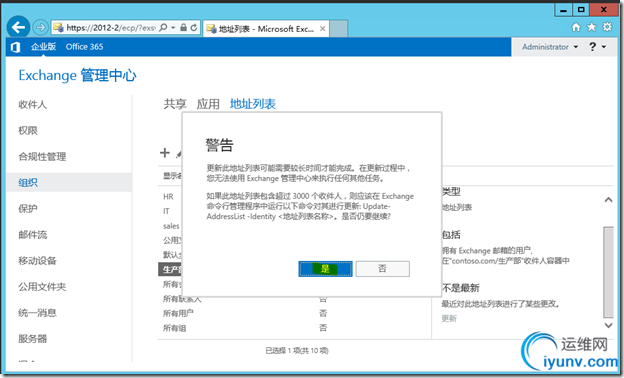Select the IT address list row

coord(170,211)
